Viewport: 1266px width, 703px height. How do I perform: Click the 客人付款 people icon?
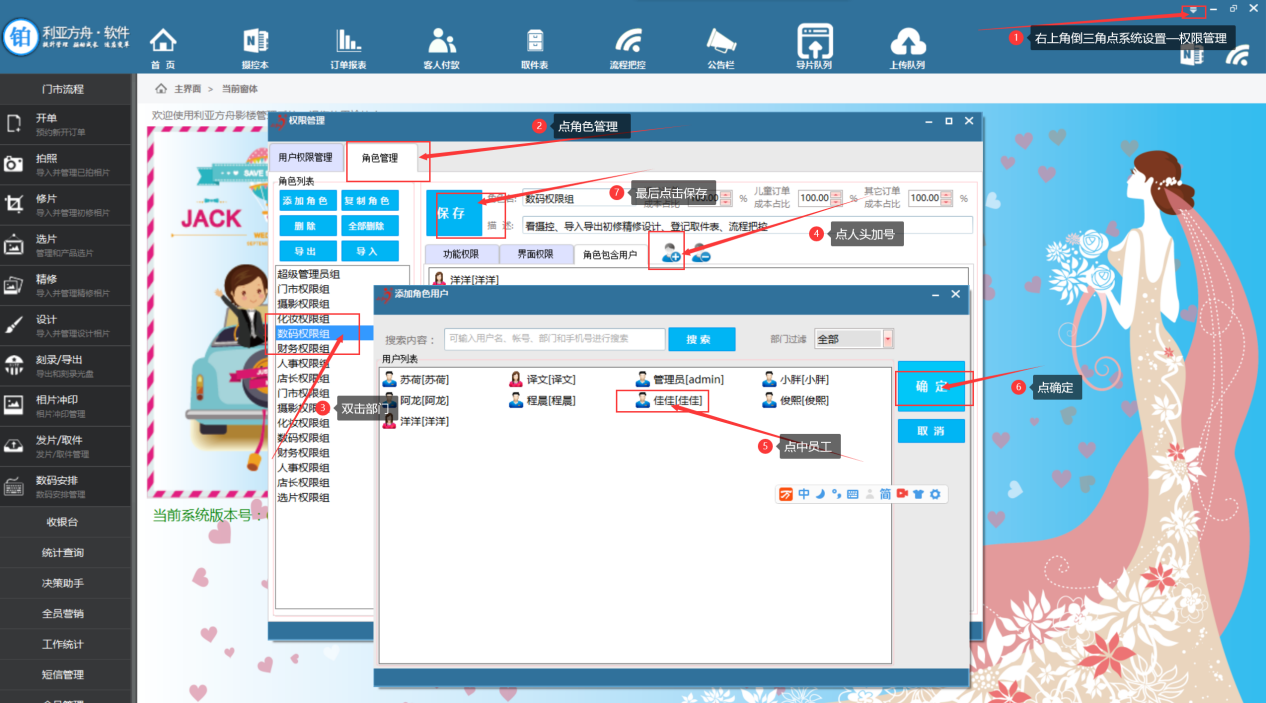[441, 42]
